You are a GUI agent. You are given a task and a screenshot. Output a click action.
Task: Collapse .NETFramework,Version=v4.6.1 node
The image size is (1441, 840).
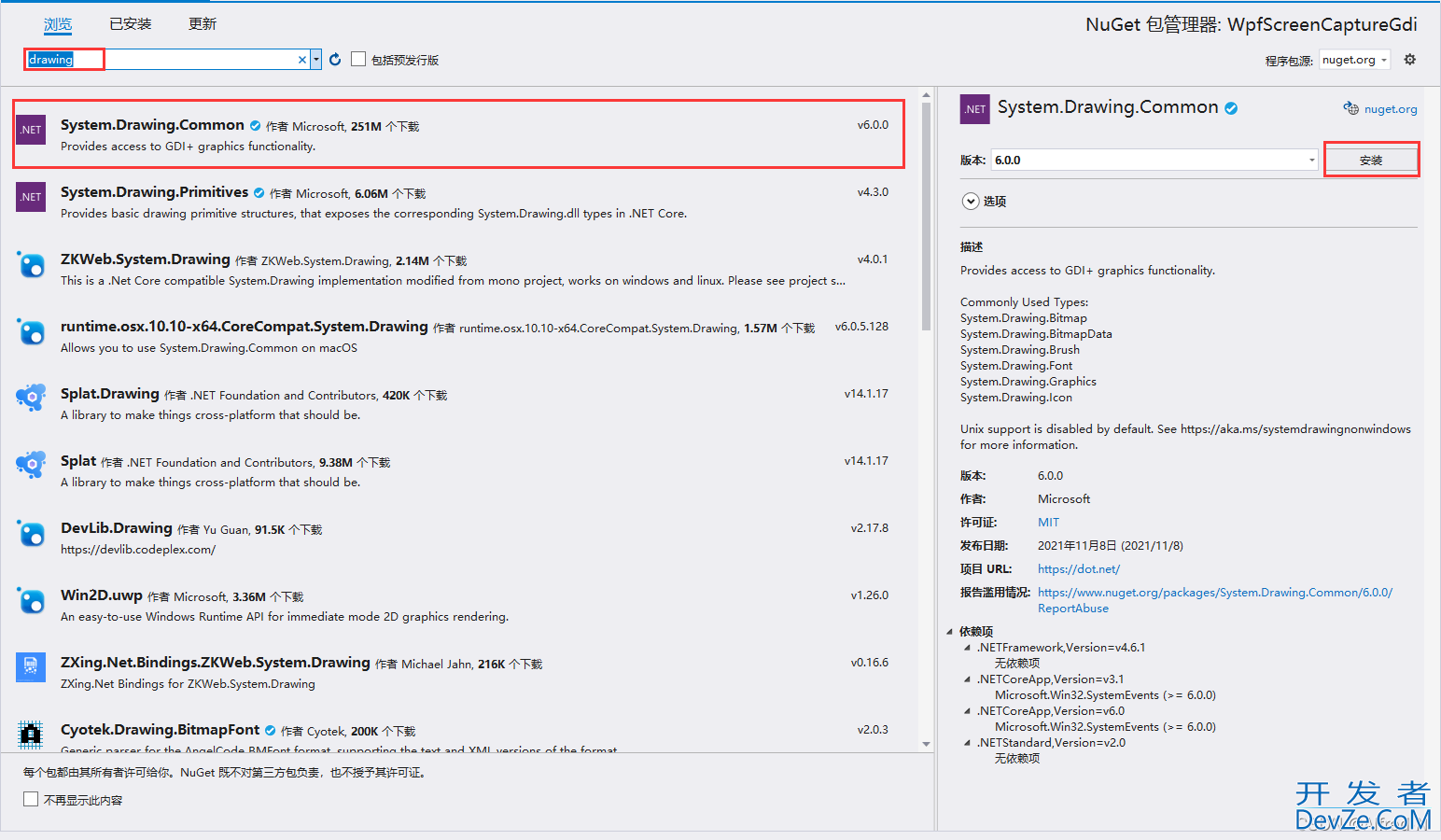tap(967, 648)
